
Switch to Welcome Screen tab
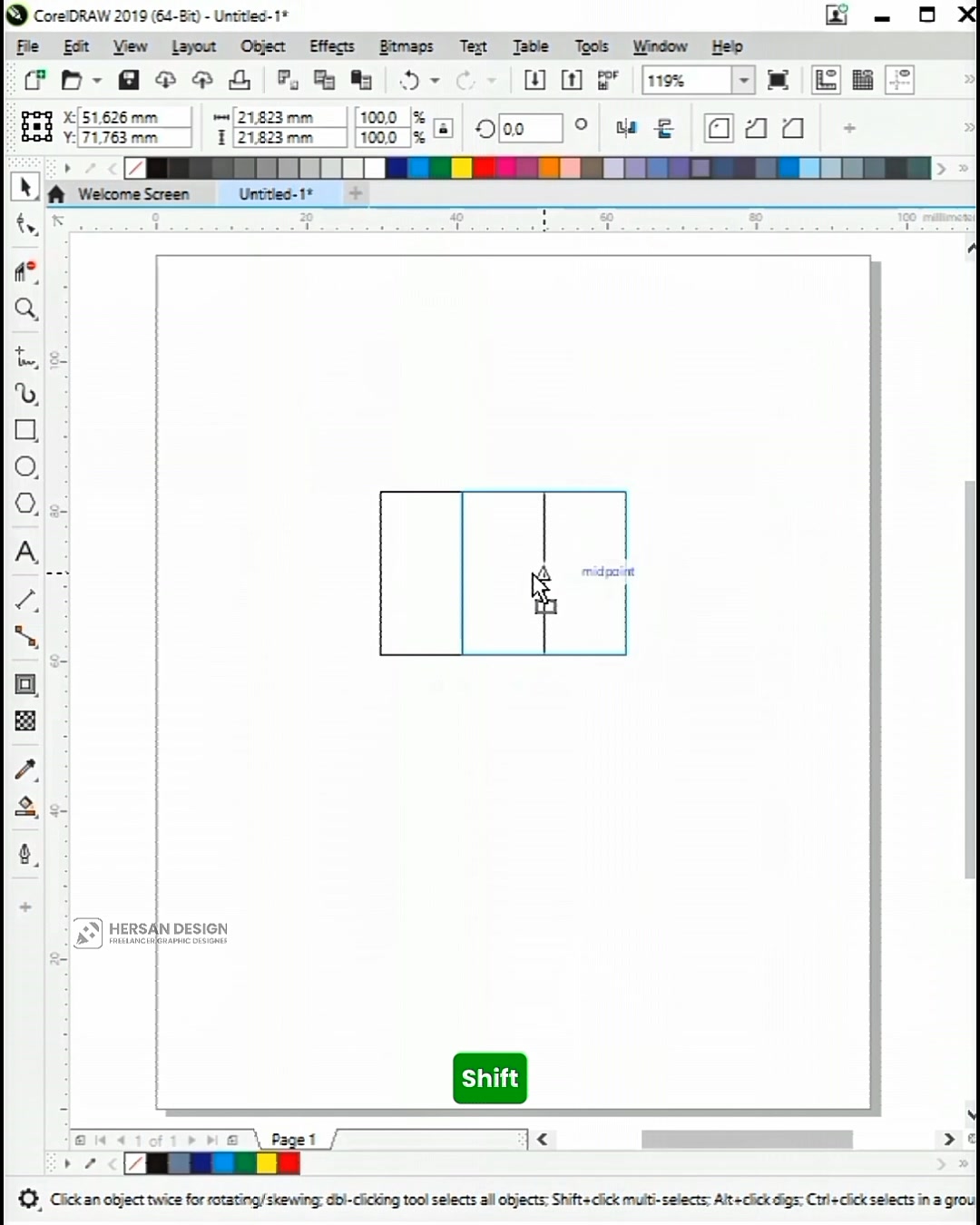coord(133,194)
